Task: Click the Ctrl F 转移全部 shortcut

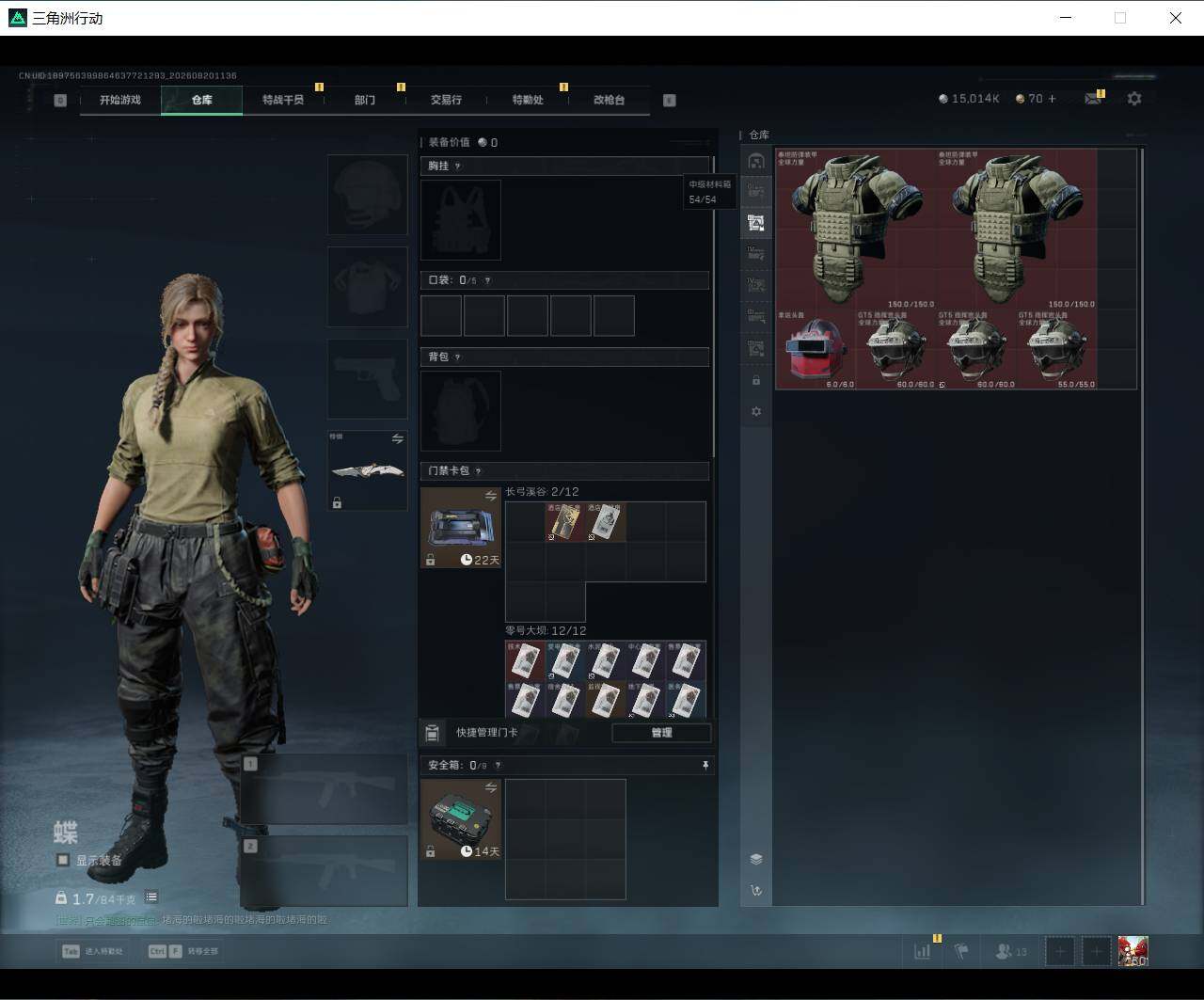Action: [182, 951]
